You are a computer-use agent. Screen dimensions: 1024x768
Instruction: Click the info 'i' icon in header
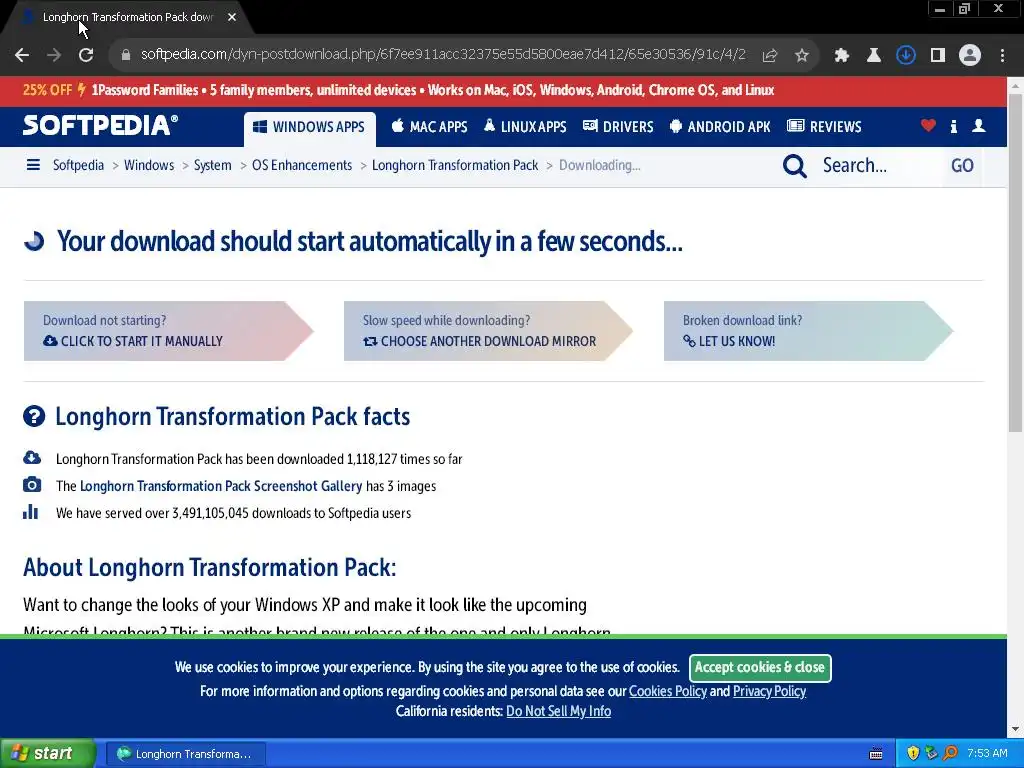953,126
